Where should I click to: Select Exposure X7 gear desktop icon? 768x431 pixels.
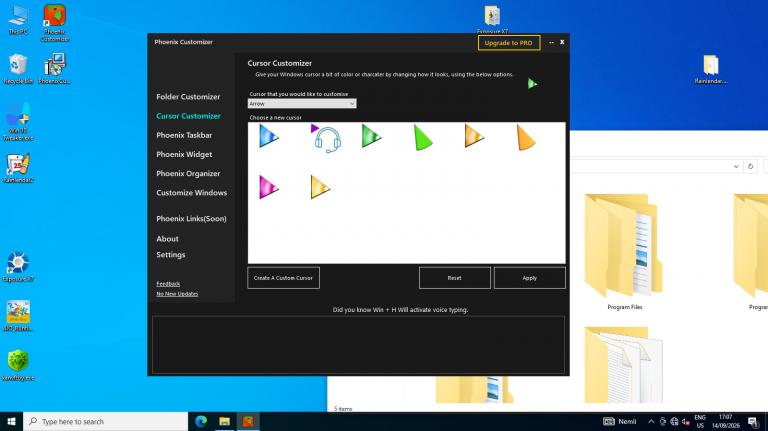[18, 267]
